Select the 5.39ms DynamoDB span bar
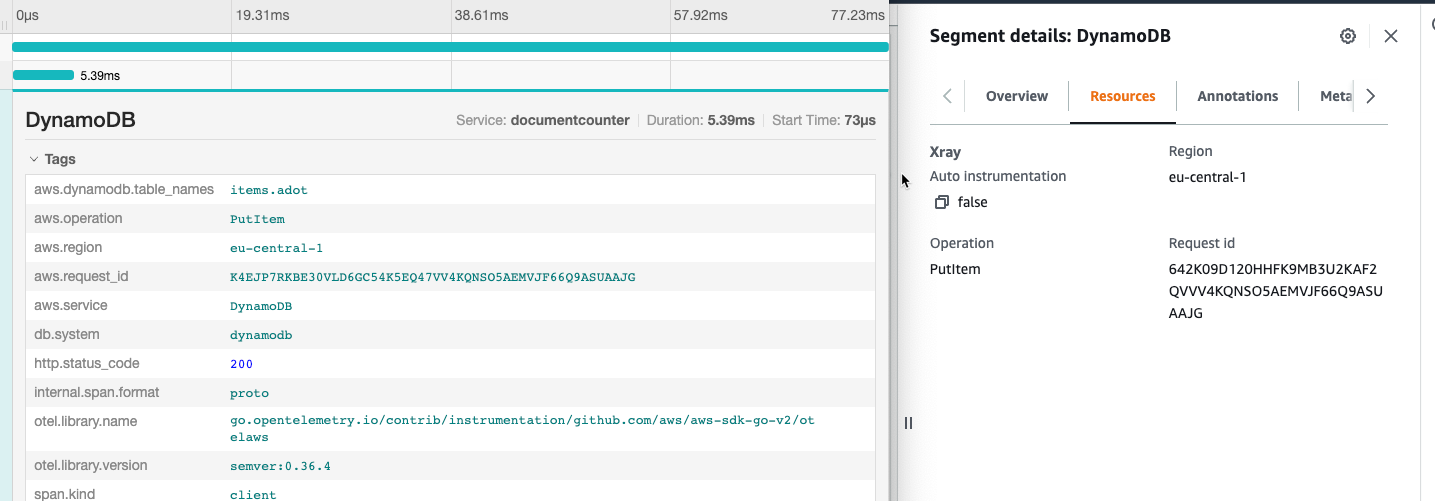The height and width of the screenshot is (501, 1435). [x=43, y=75]
